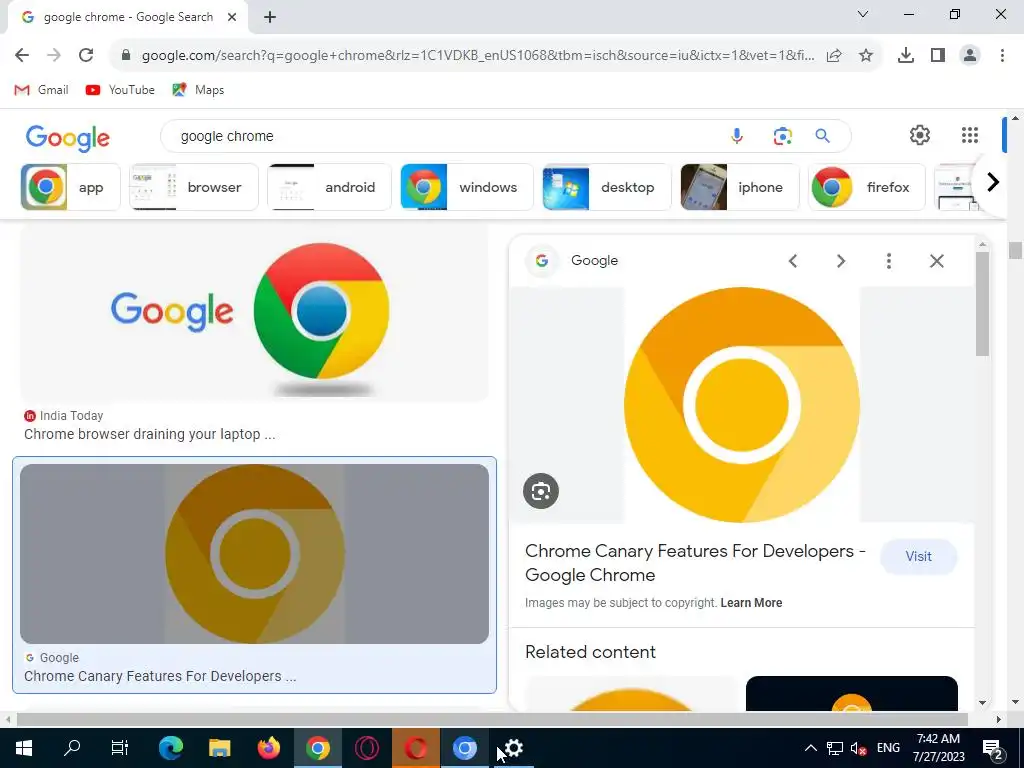Open the 'Learn More' copyright link

click(751, 603)
